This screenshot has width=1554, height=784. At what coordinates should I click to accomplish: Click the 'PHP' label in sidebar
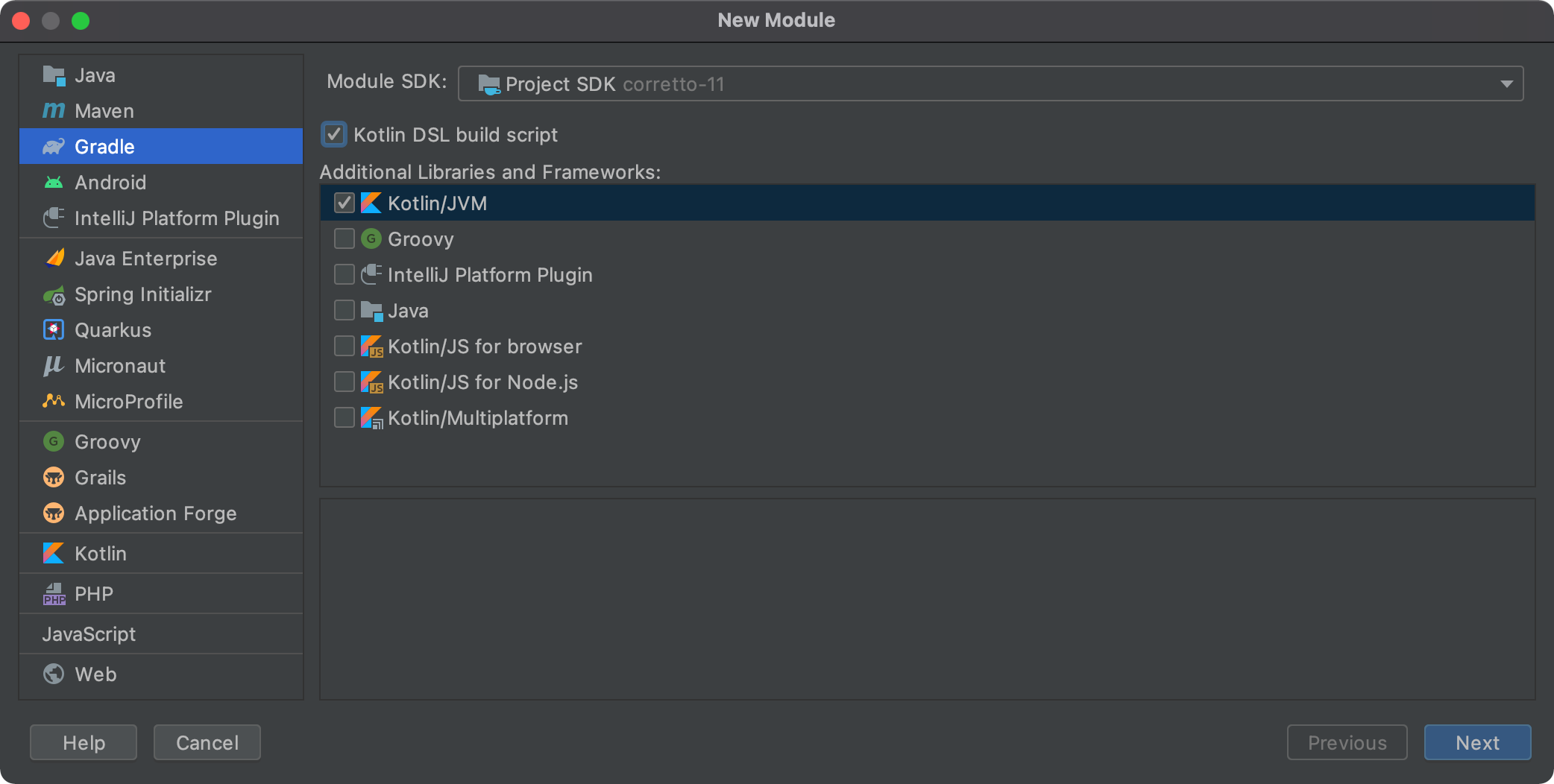pyautogui.click(x=94, y=594)
